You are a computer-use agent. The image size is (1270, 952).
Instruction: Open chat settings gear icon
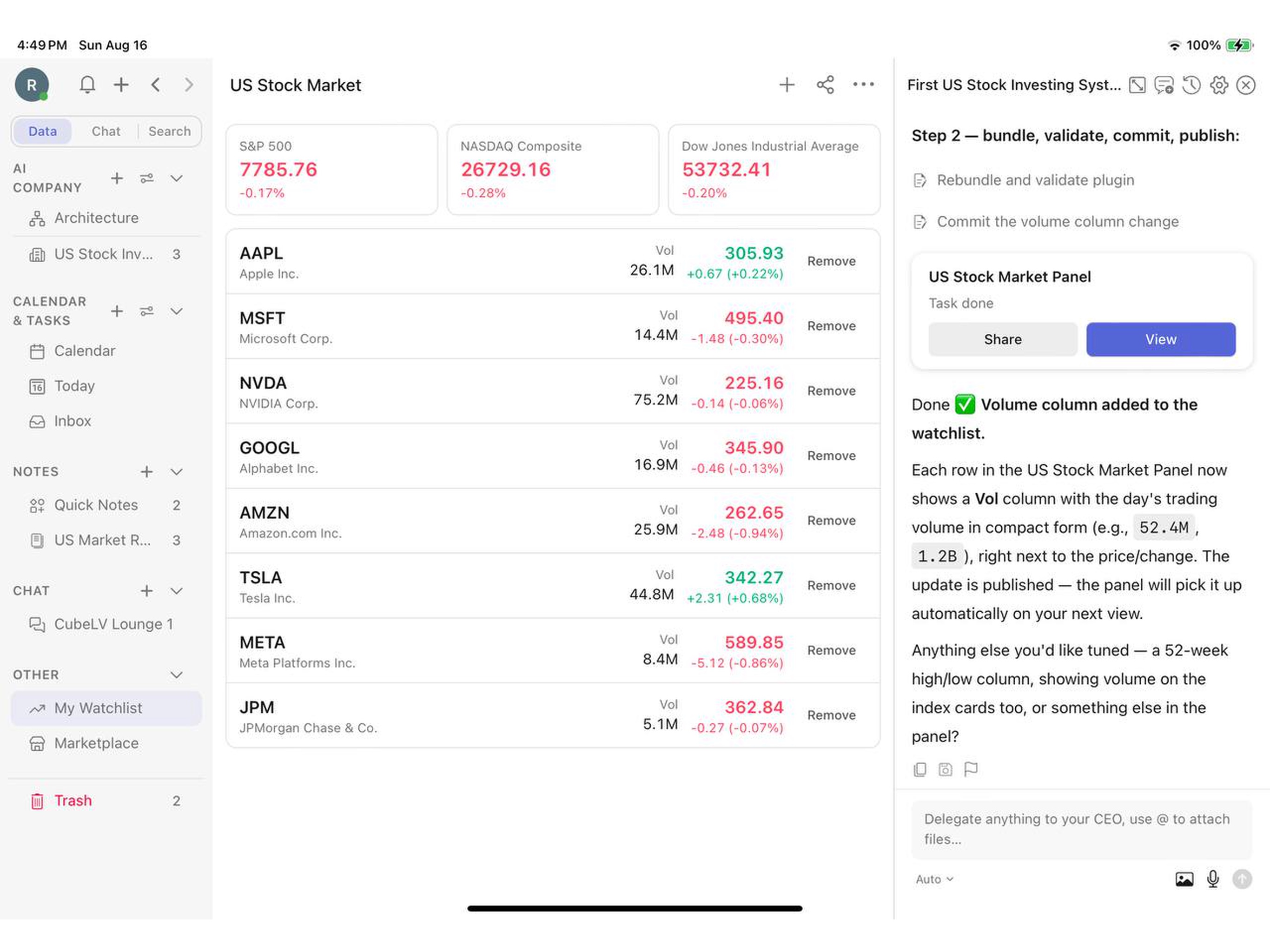pyautogui.click(x=1219, y=85)
